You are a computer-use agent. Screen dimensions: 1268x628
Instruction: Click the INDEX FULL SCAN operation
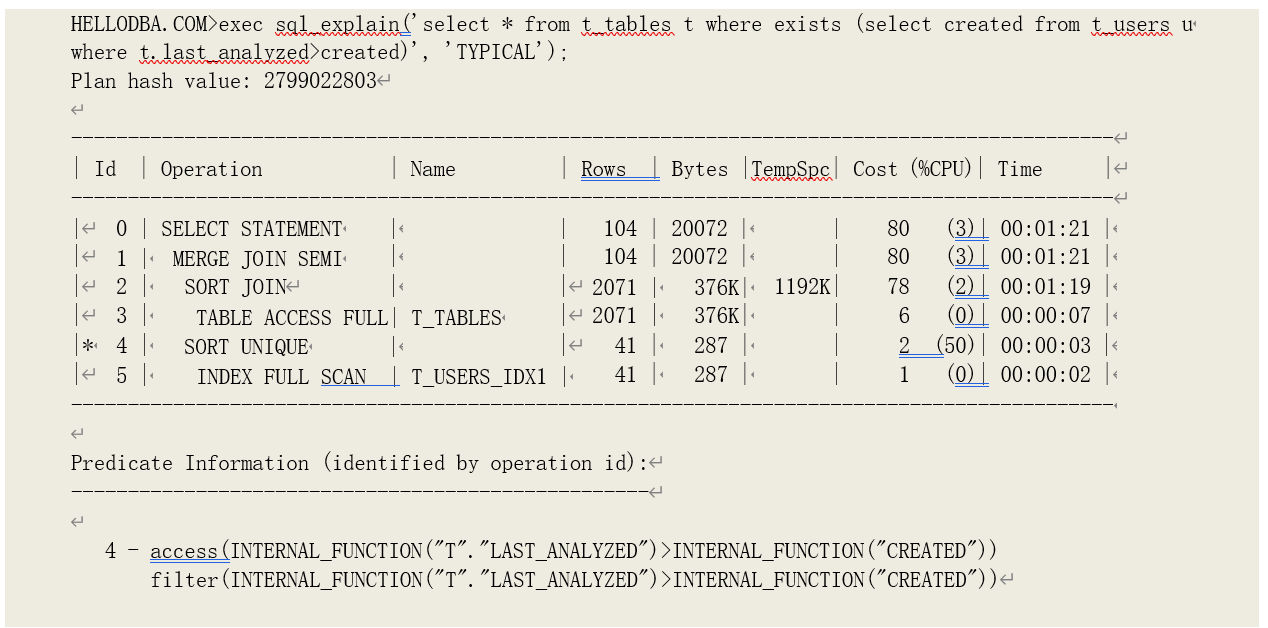pyautogui.click(x=282, y=377)
